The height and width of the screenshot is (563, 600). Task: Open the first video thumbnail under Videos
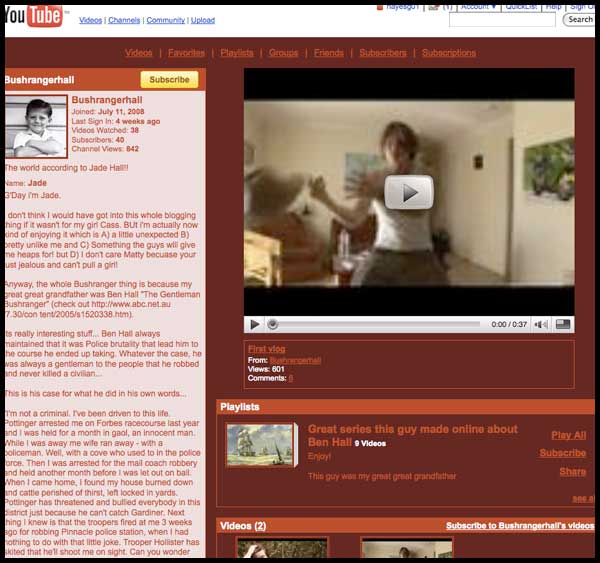point(283,549)
